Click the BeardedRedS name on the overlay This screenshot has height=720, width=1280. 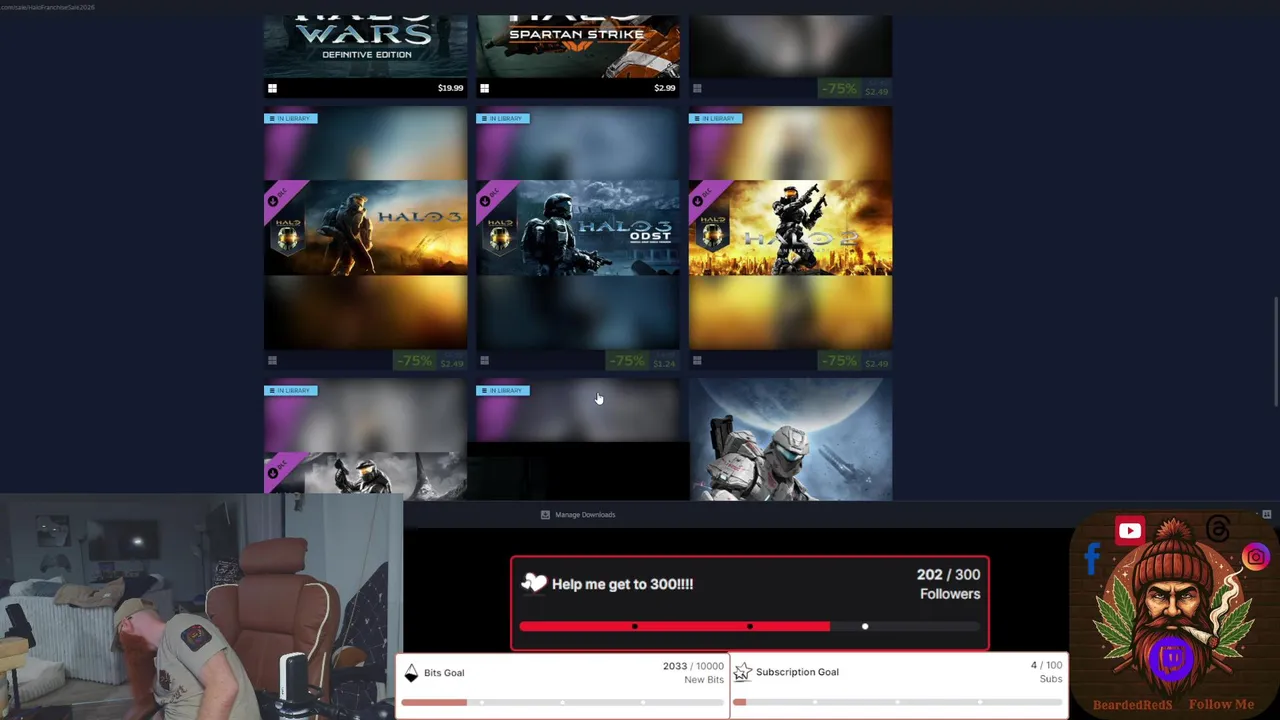(1132, 704)
